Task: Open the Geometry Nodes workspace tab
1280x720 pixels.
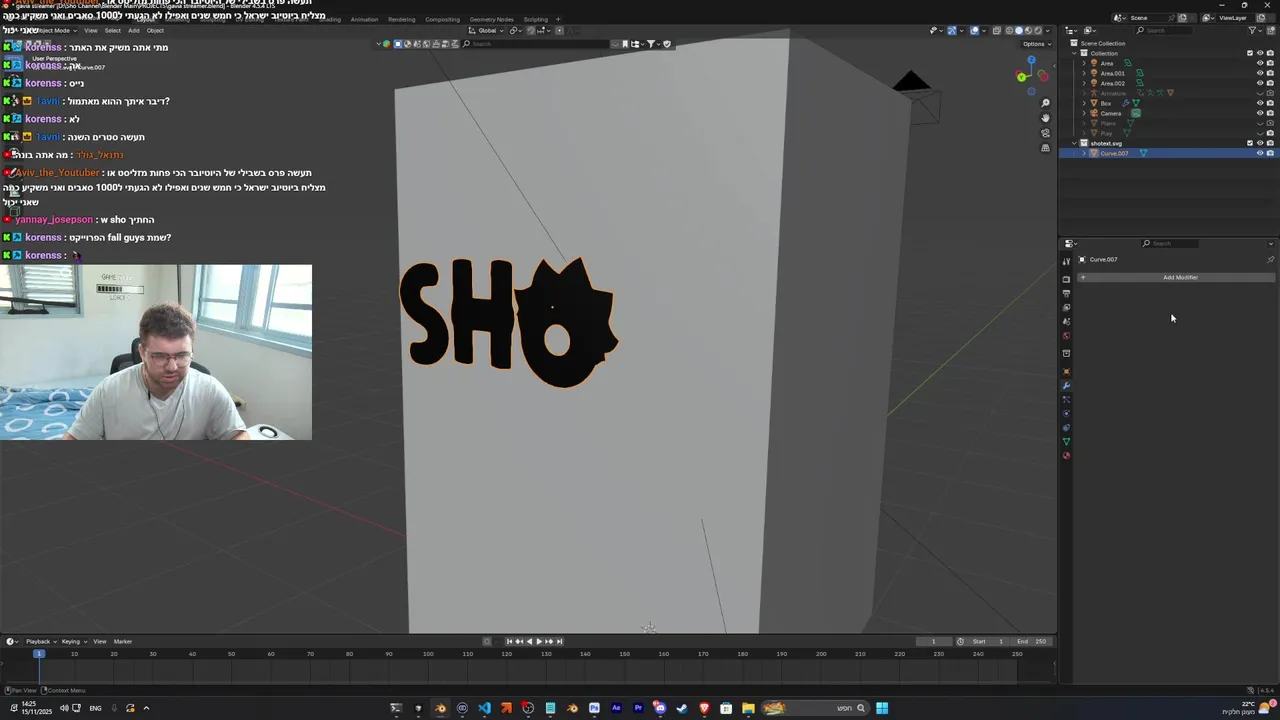Action: coord(491,19)
